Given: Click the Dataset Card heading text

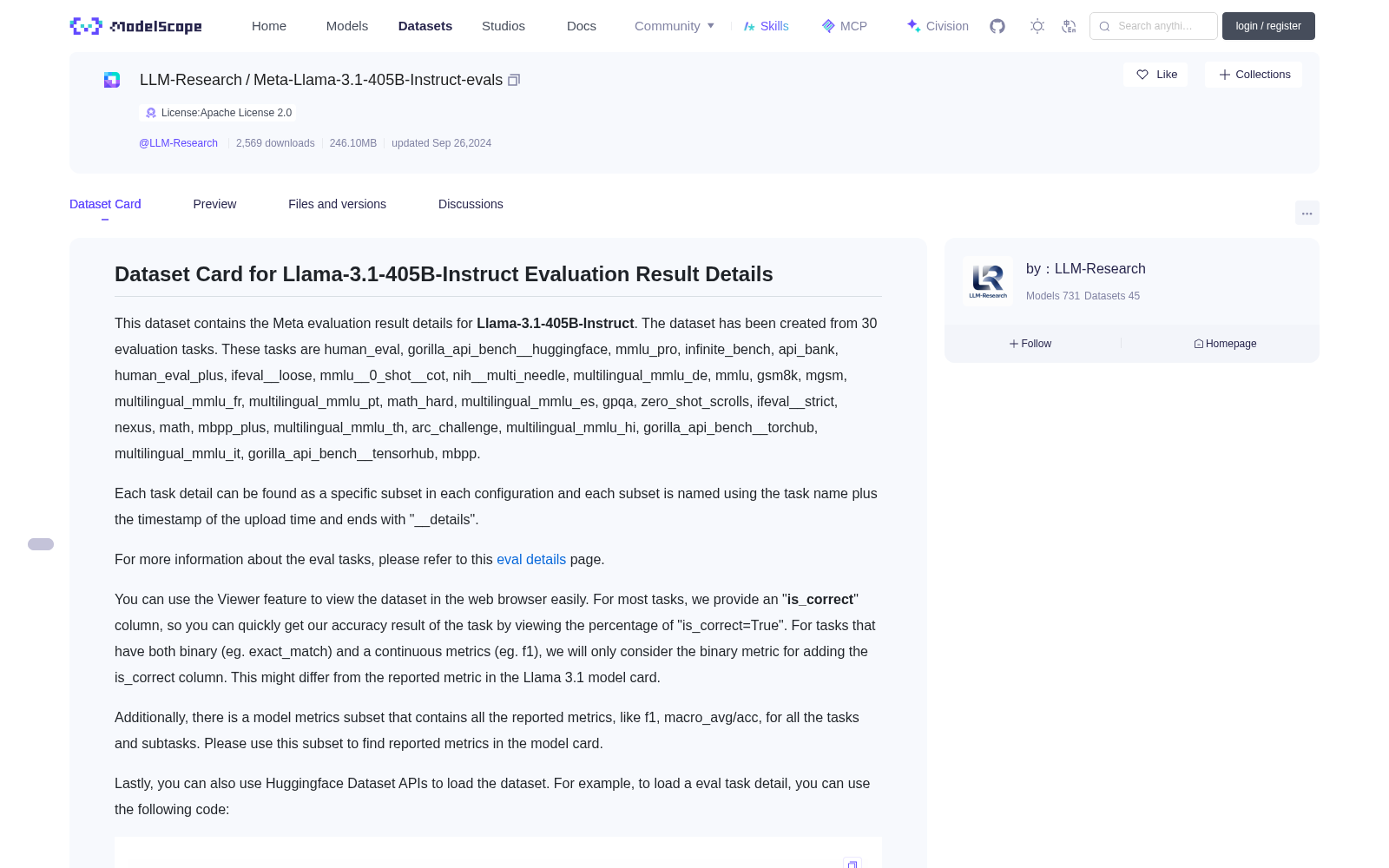Looking at the screenshot, I should (444, 274).
